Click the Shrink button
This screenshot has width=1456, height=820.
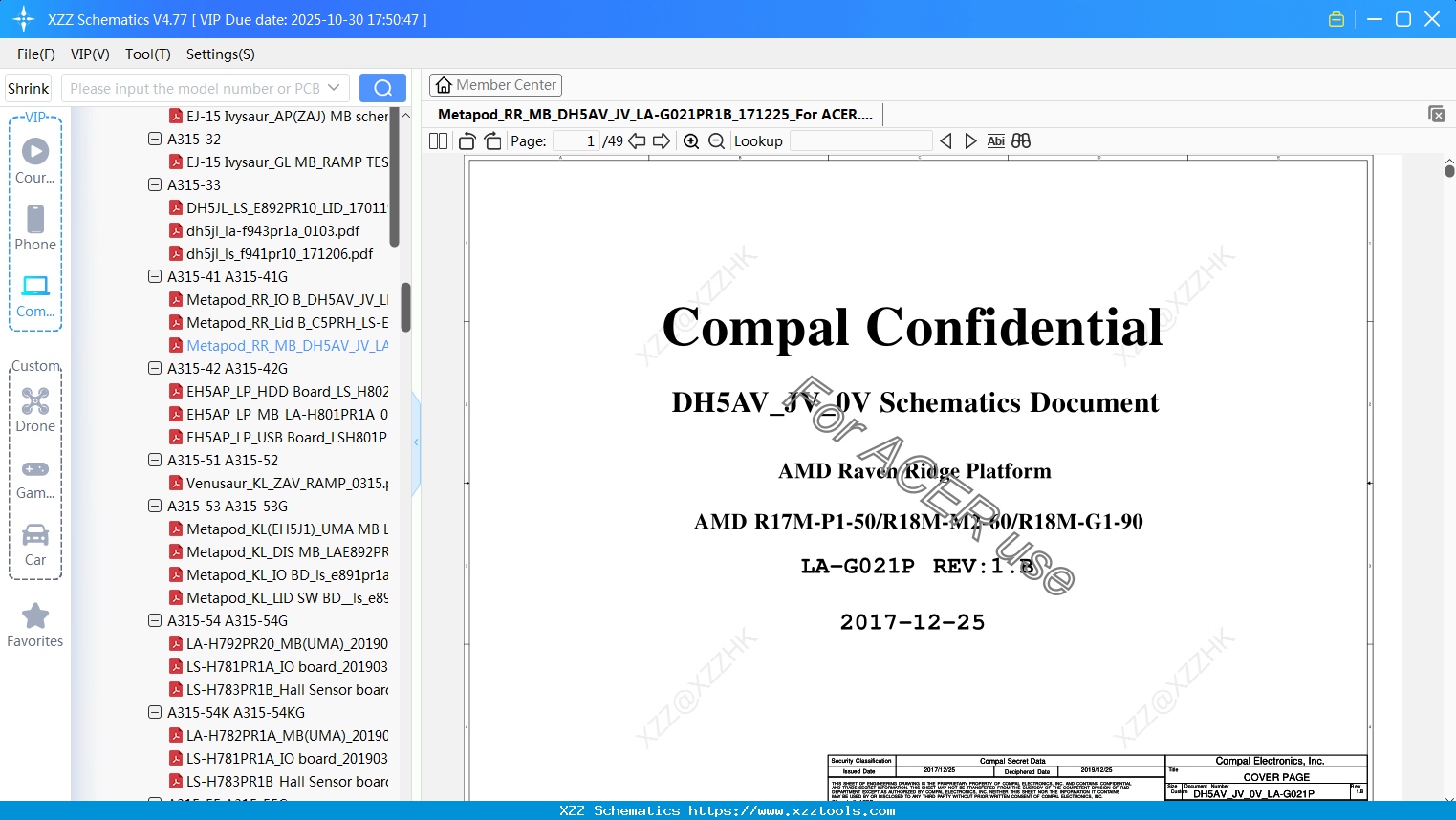(x=29, y=88)
